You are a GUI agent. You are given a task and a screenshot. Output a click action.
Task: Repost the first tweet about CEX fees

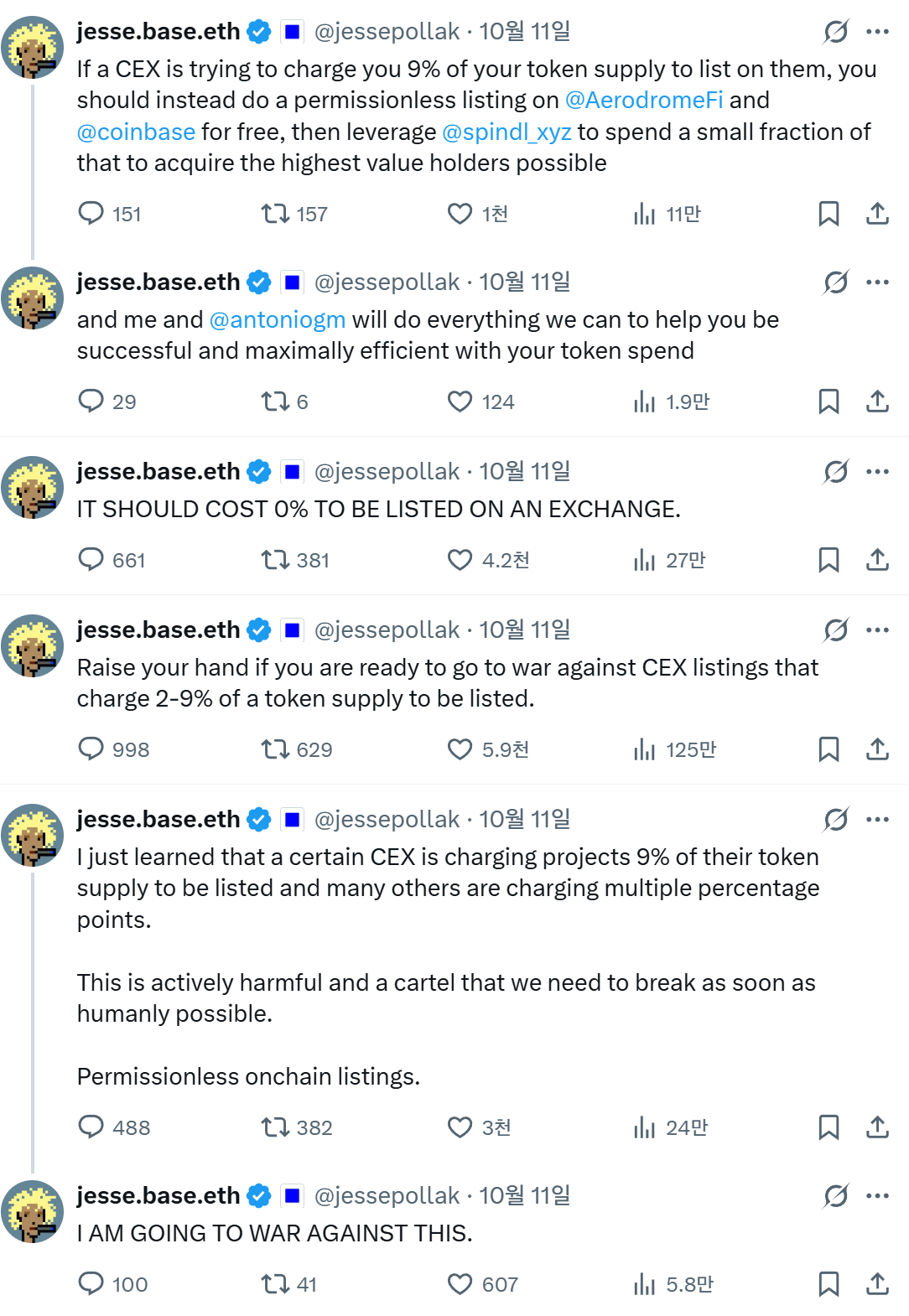click(x=274, y=214)
